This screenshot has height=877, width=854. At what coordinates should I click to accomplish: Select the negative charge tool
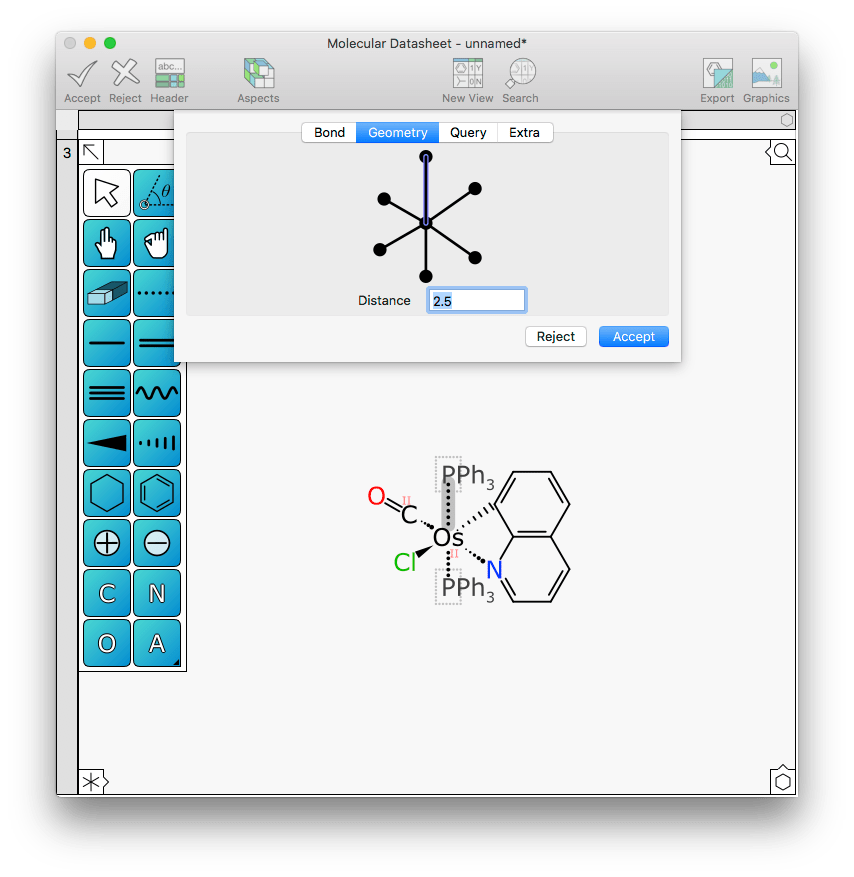[156, 543]
